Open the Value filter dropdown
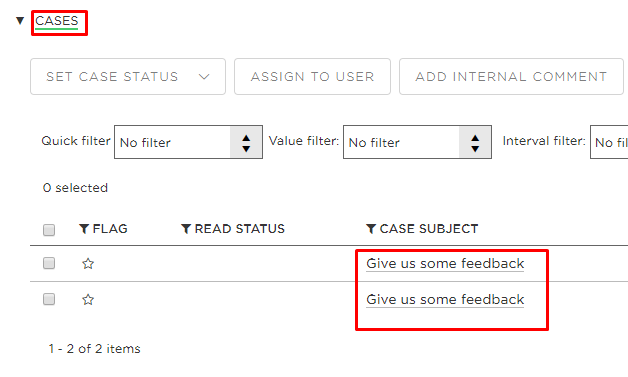This screenshot has width=628, height=377. 417,142
